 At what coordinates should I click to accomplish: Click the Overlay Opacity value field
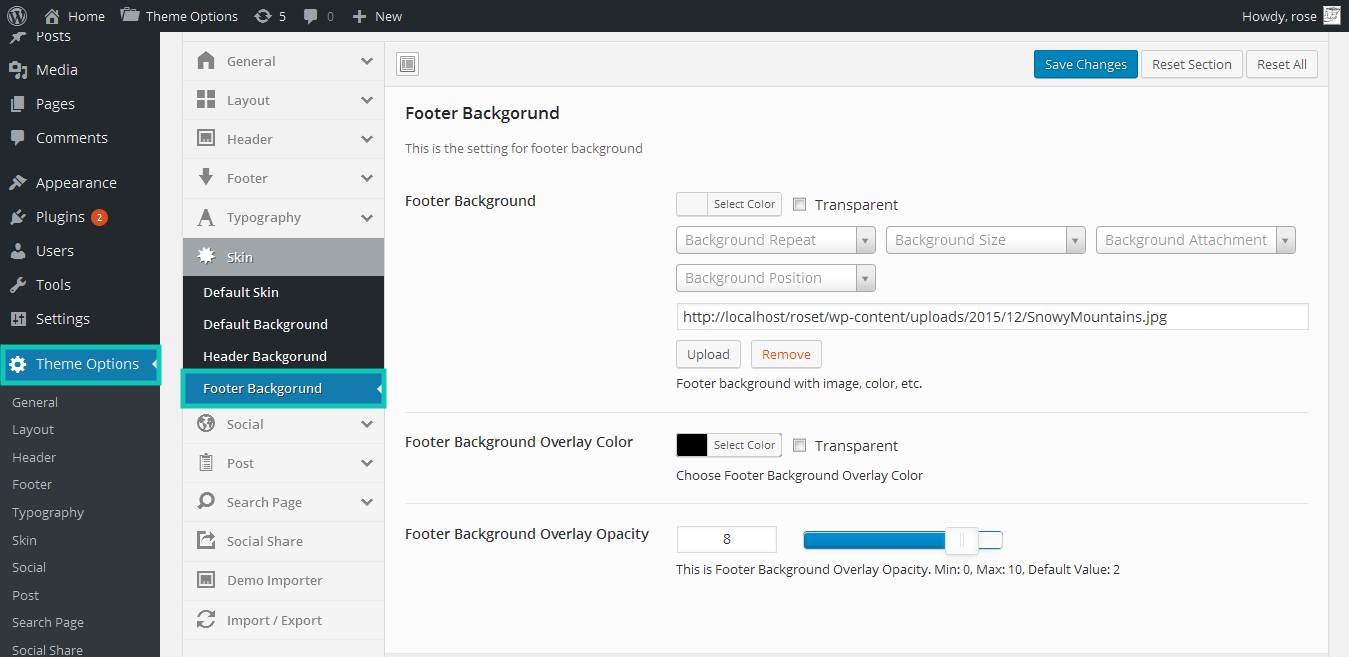727,539
